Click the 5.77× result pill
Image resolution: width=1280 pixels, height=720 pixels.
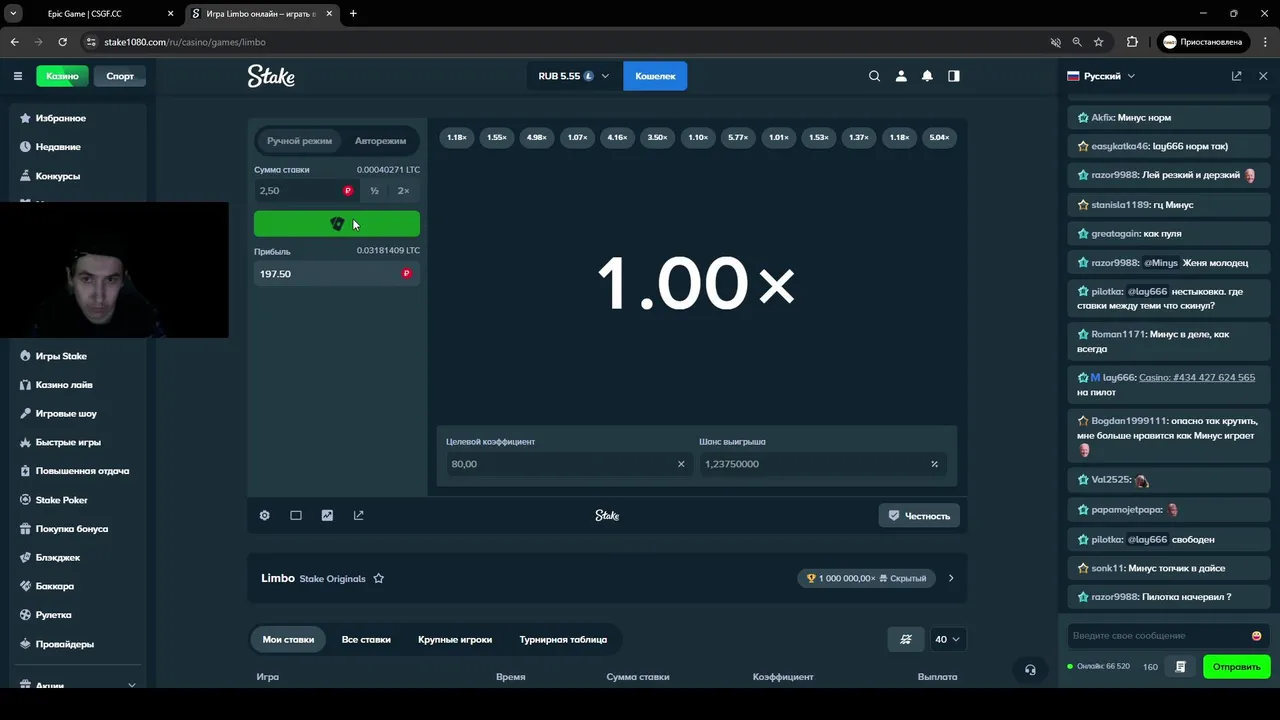738,137
